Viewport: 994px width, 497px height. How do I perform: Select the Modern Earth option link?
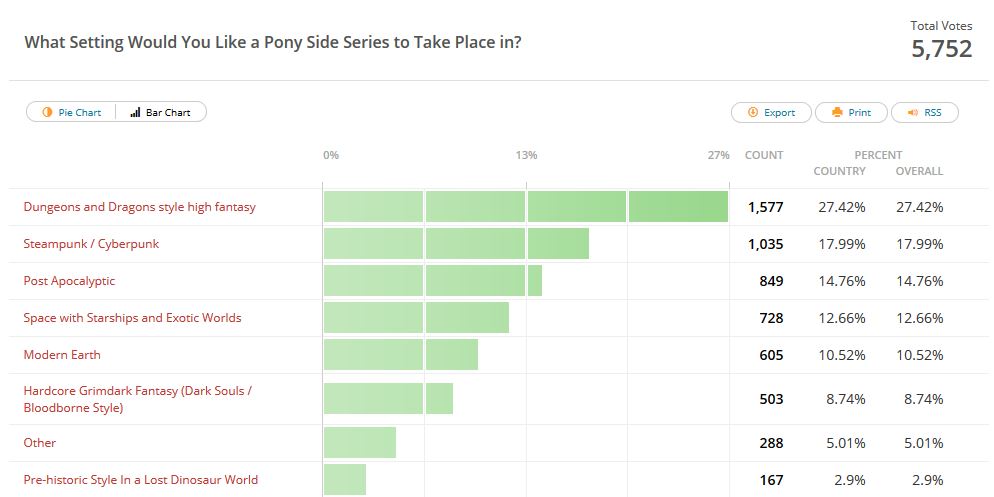tap(62, 355)
